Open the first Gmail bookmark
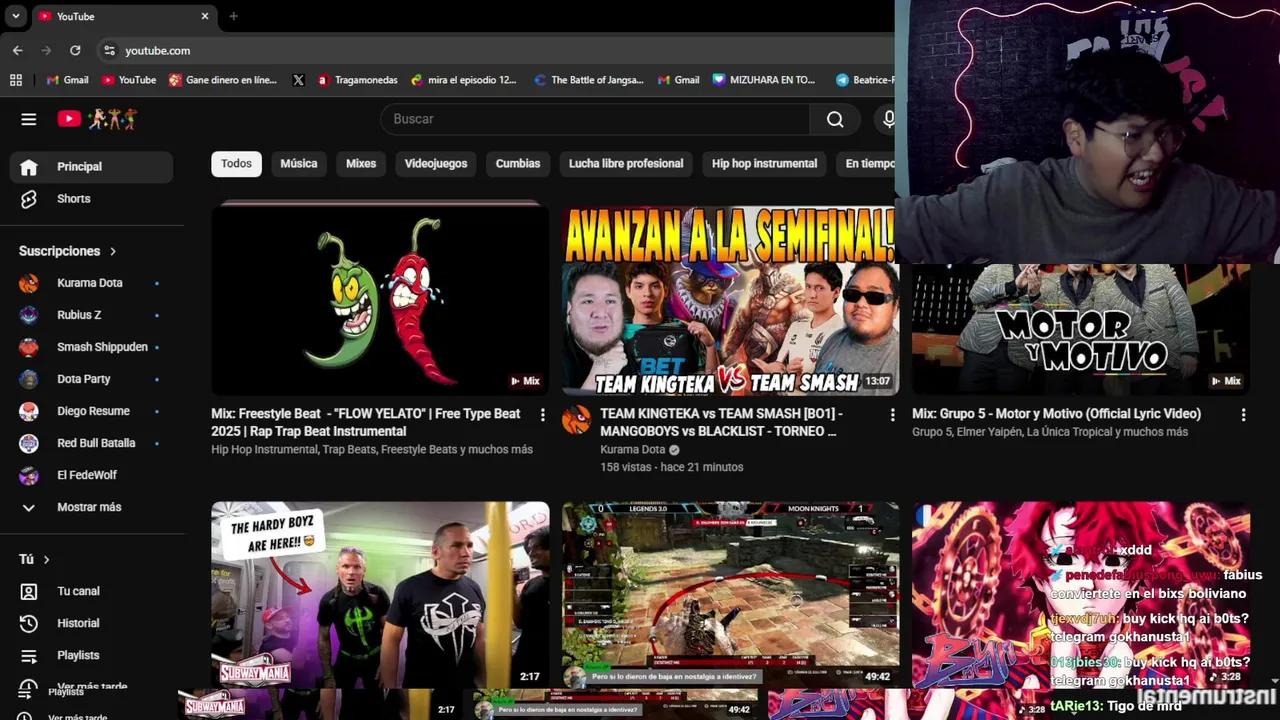Viewport: 1280px width, 720px height. (67, 80)
